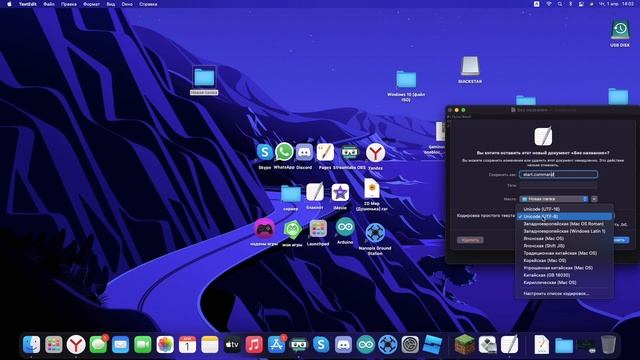The image size is (640, 360).
Task: Open the Apple menu
Action: [9, 4]
